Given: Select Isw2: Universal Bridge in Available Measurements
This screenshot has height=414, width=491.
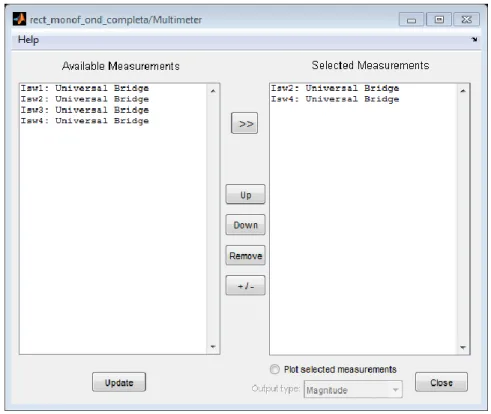Looking at the screenshot, I should pyautogui.click(x=85, y=99).
